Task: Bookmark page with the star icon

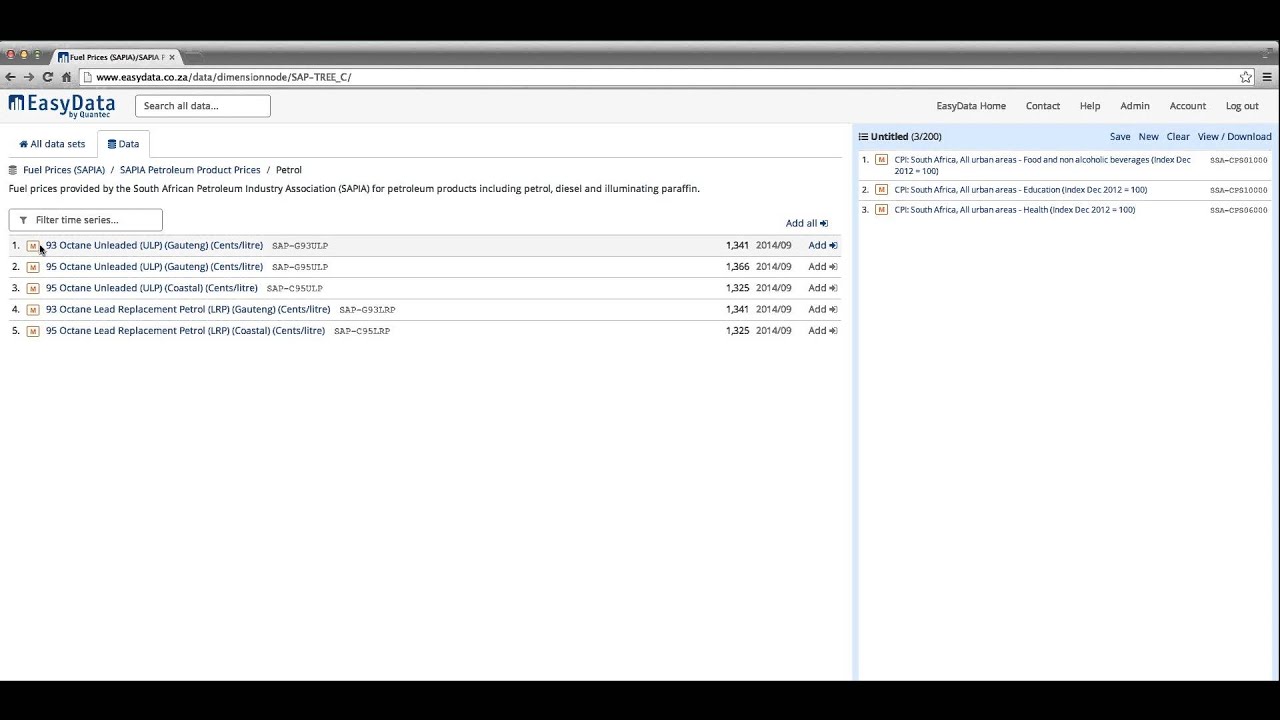Action: pos(1246,77)
